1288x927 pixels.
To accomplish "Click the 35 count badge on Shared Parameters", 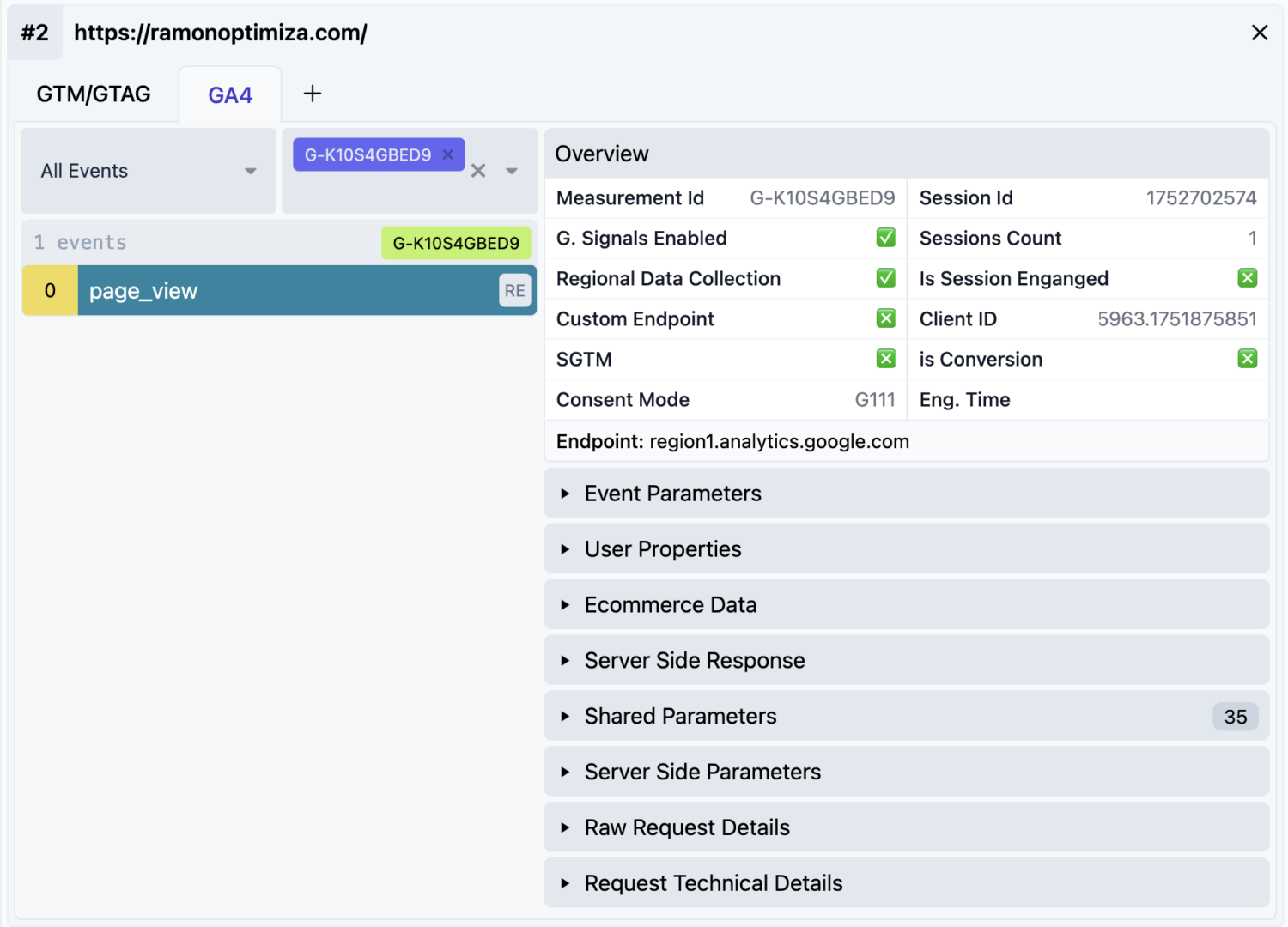I will (1236, 717).
